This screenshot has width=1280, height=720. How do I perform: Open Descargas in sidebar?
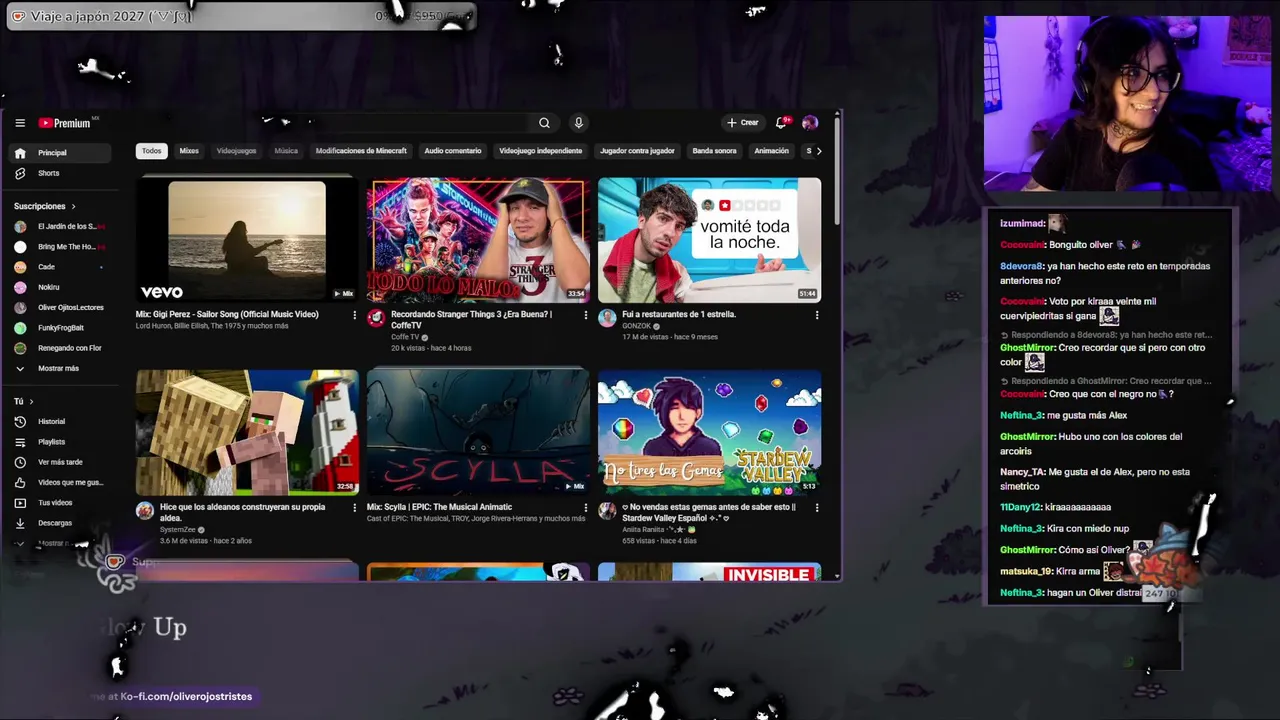coord(62,523)
